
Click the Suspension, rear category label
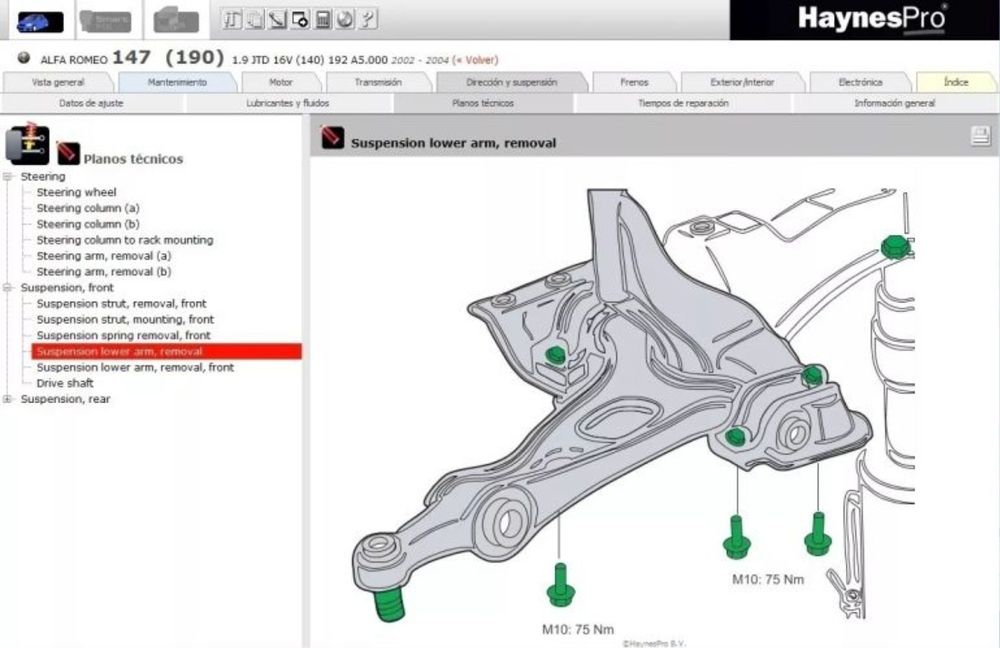(65, 399)
